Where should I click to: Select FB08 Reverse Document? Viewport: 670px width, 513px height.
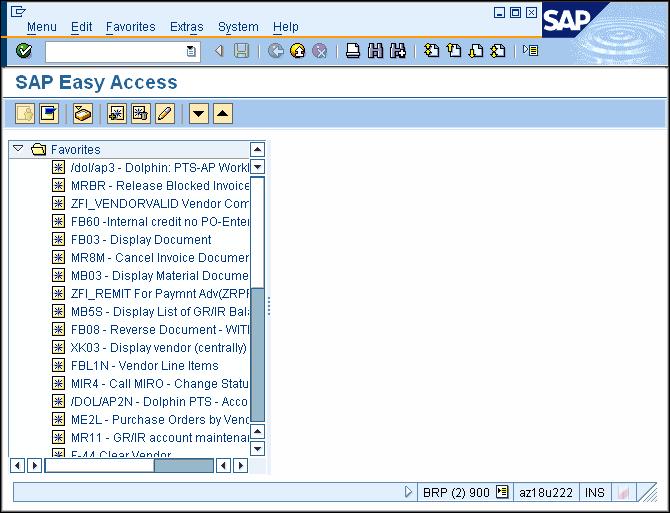160,330
